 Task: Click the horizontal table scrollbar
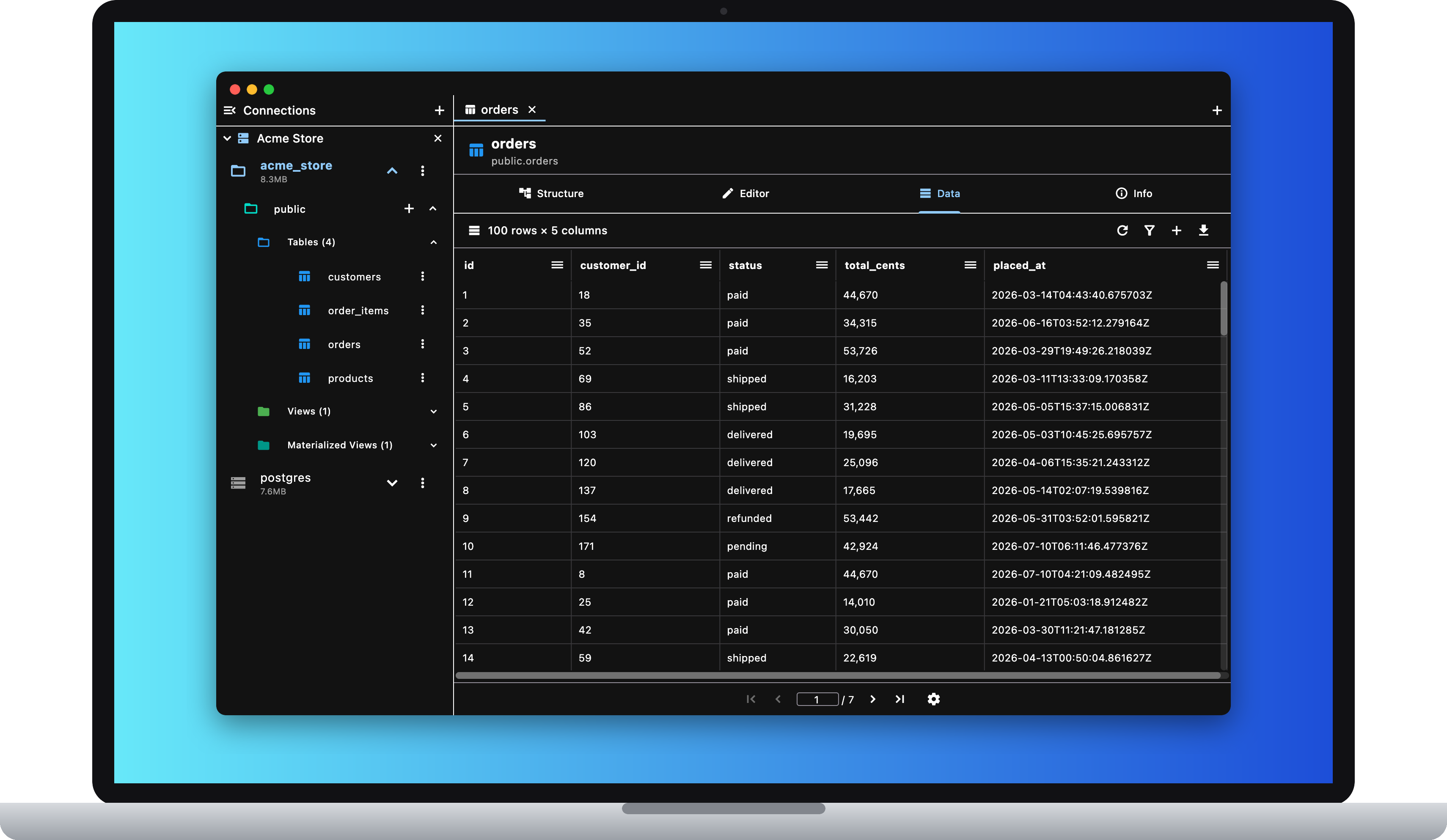[x=838, y=675]
